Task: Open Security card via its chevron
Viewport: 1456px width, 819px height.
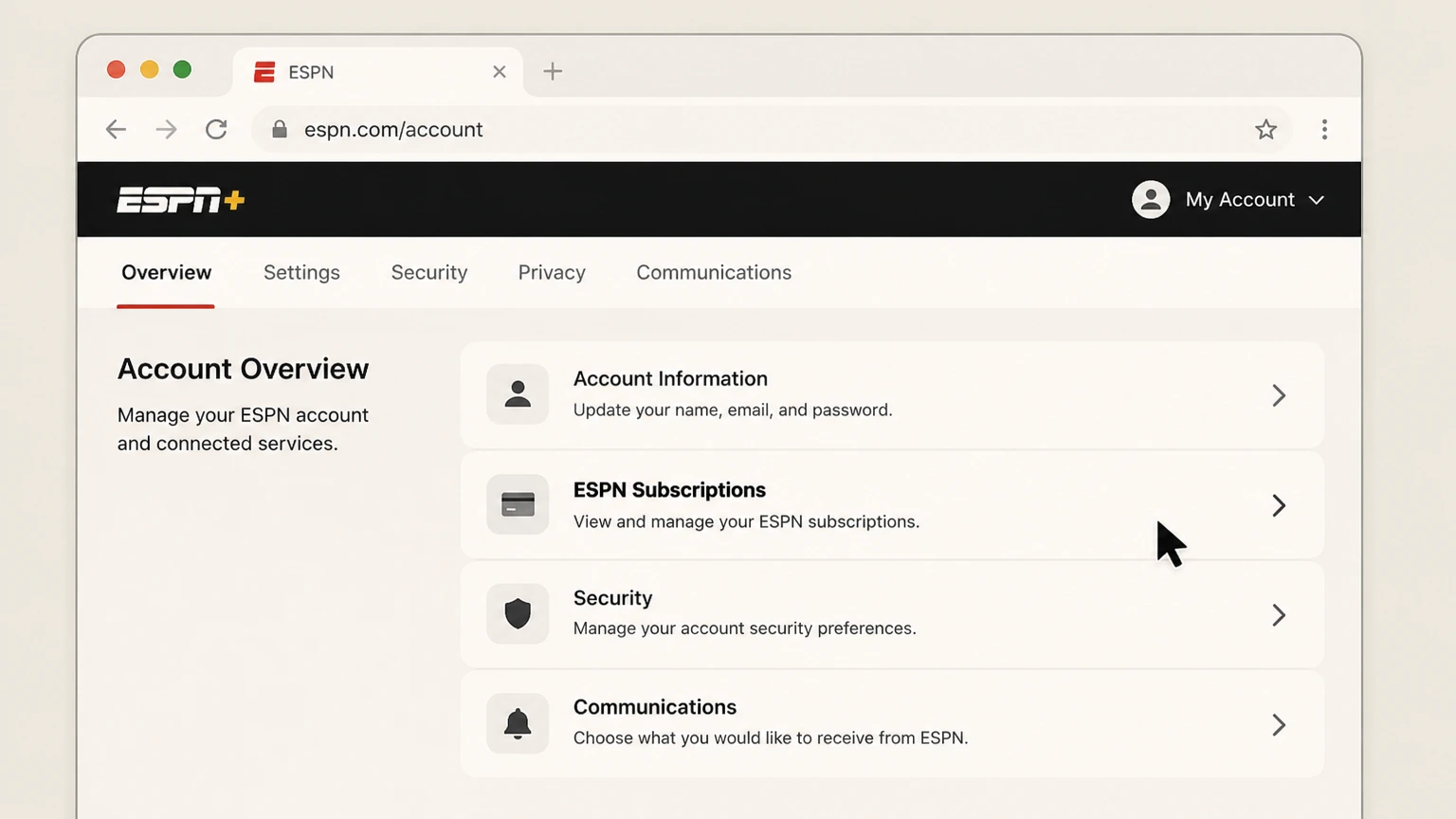Action: tap(1279, 615)
